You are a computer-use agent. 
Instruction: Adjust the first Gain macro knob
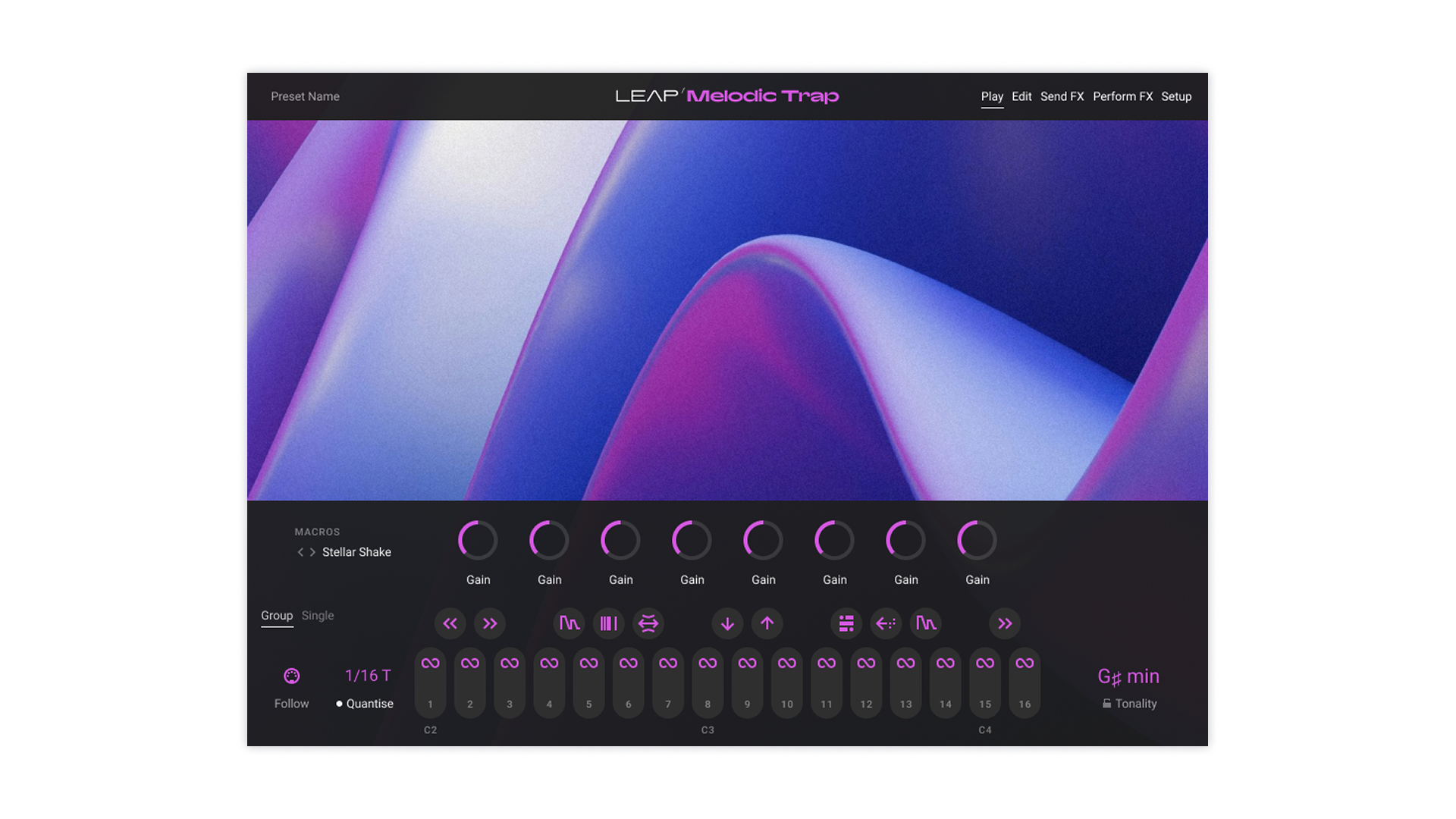click(x=478, y=541)
